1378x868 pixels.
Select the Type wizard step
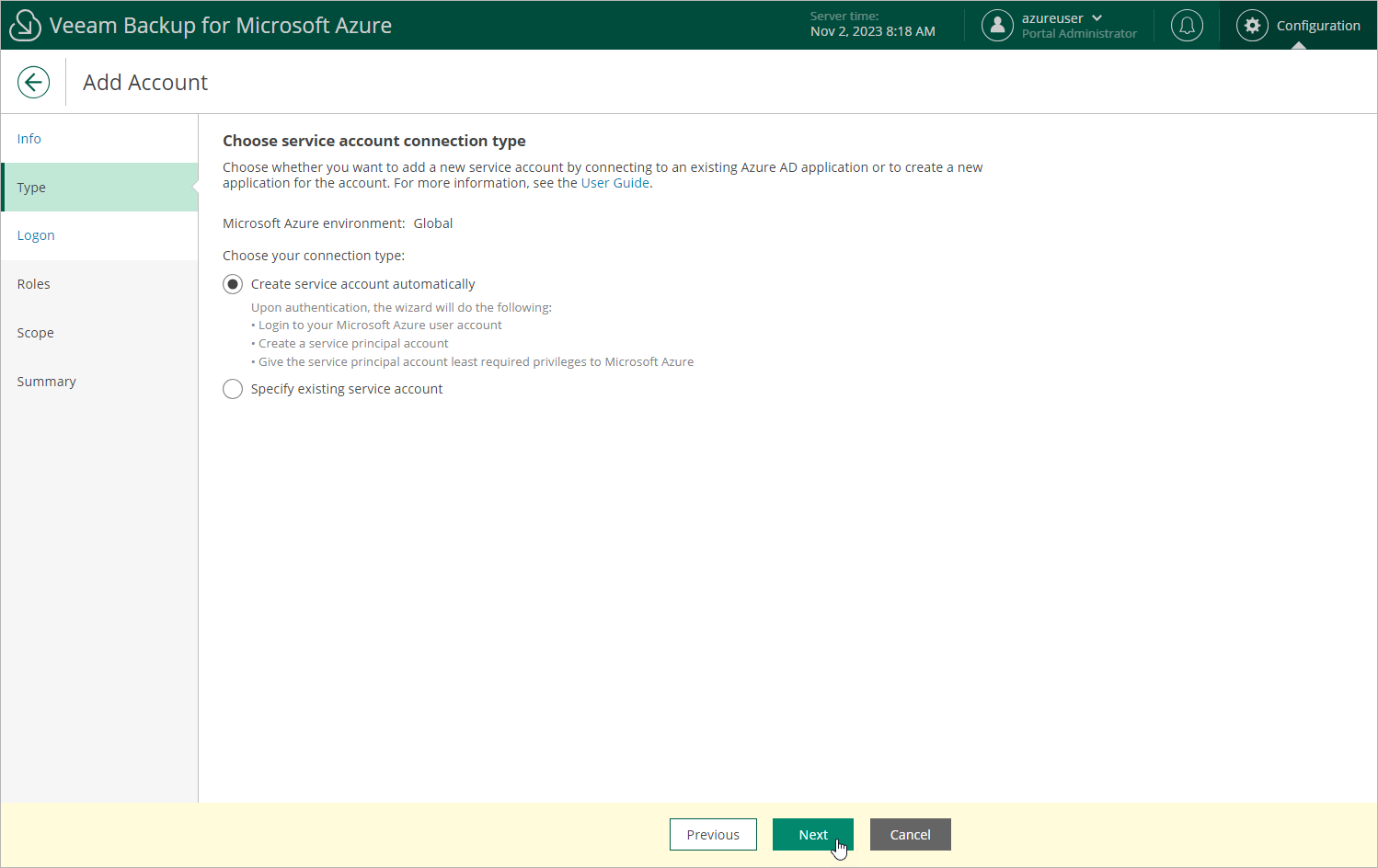point(99,188)
